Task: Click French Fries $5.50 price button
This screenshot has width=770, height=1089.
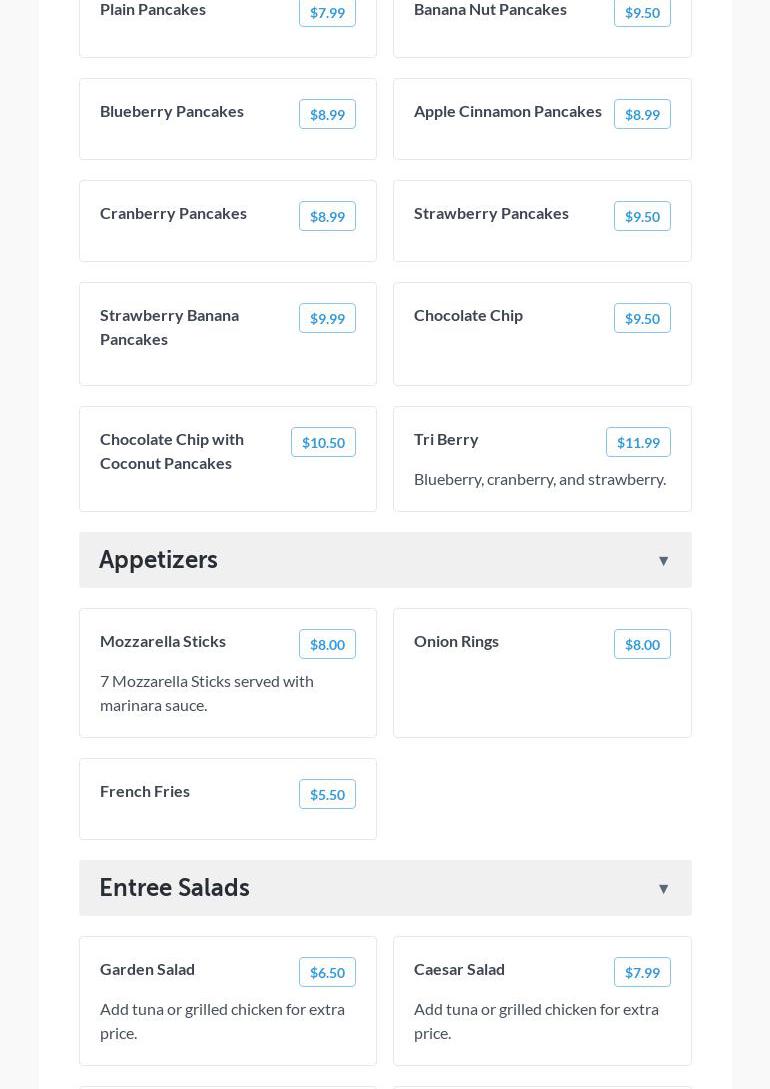Action: coord(327,795)
